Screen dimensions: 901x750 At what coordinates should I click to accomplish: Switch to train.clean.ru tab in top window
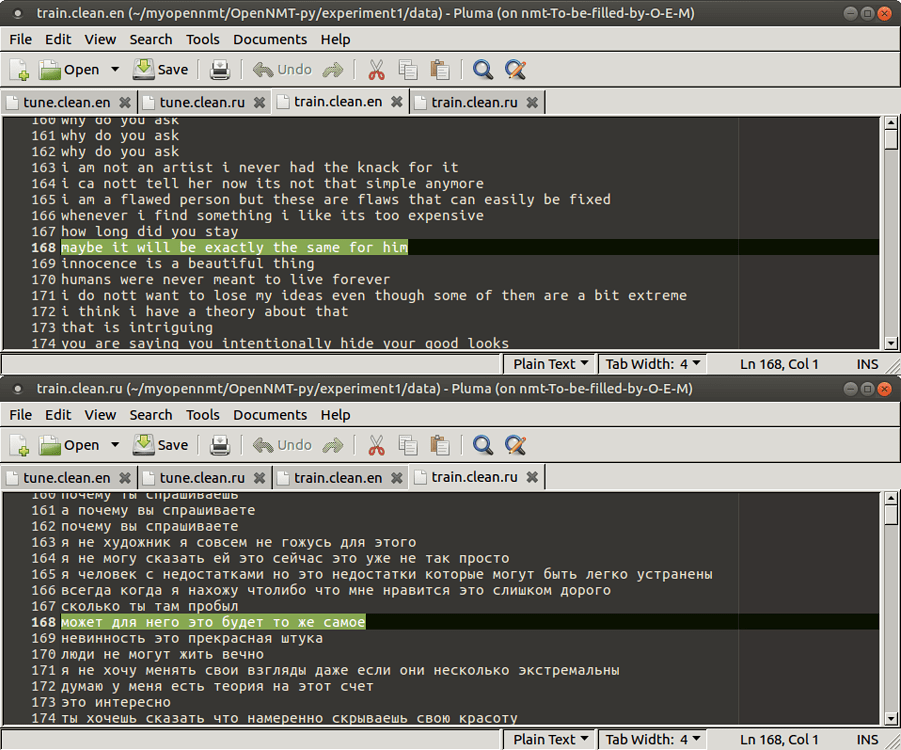(475, 102)
